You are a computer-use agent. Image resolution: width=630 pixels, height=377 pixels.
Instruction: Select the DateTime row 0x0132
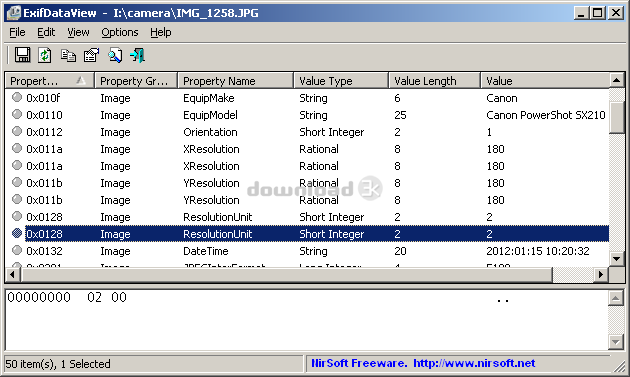point(307,251)
